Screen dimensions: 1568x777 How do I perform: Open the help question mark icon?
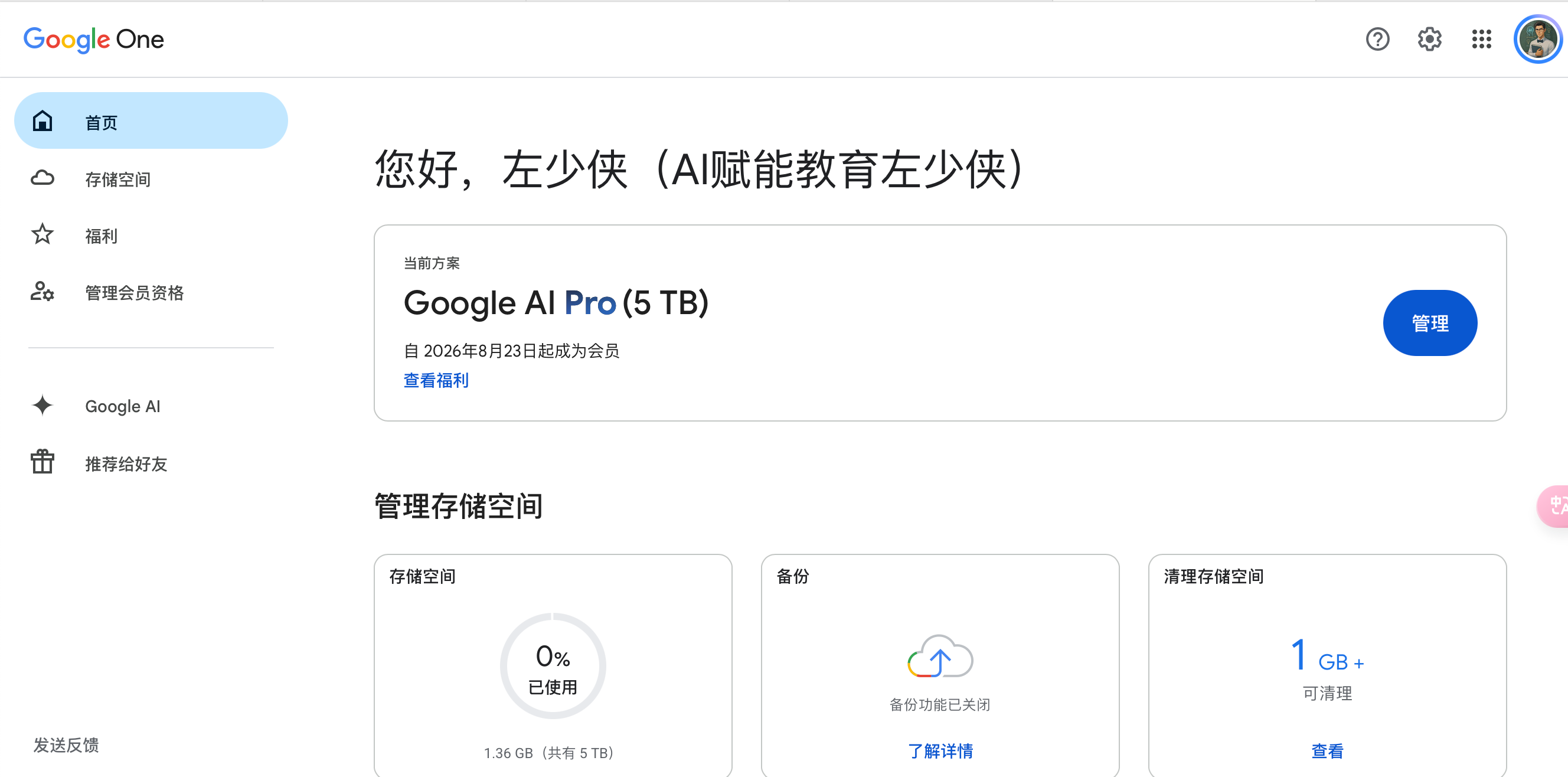(x=1377, y=40)
